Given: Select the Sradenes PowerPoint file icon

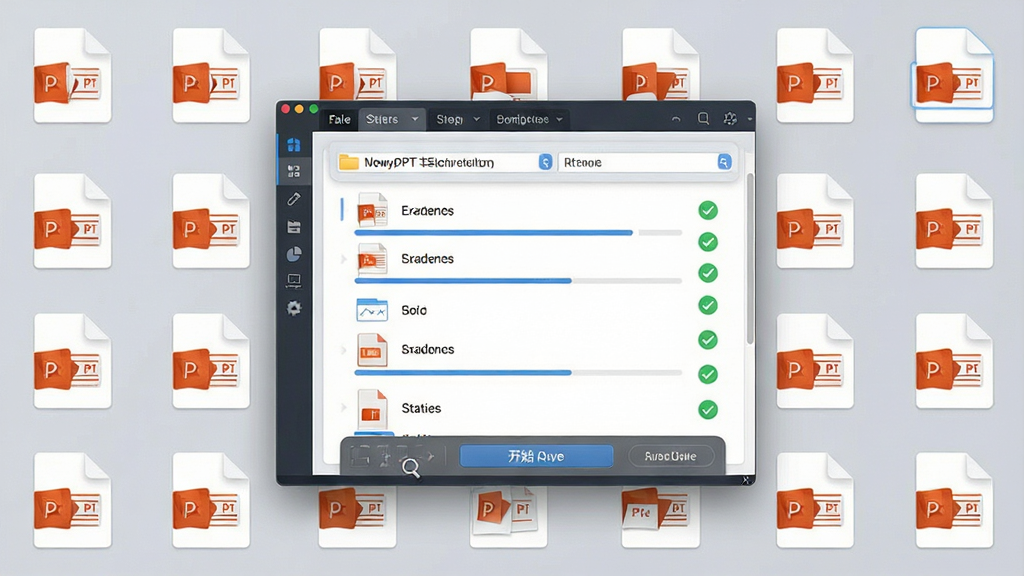Looking at the screenshot, I should [372, 259].
